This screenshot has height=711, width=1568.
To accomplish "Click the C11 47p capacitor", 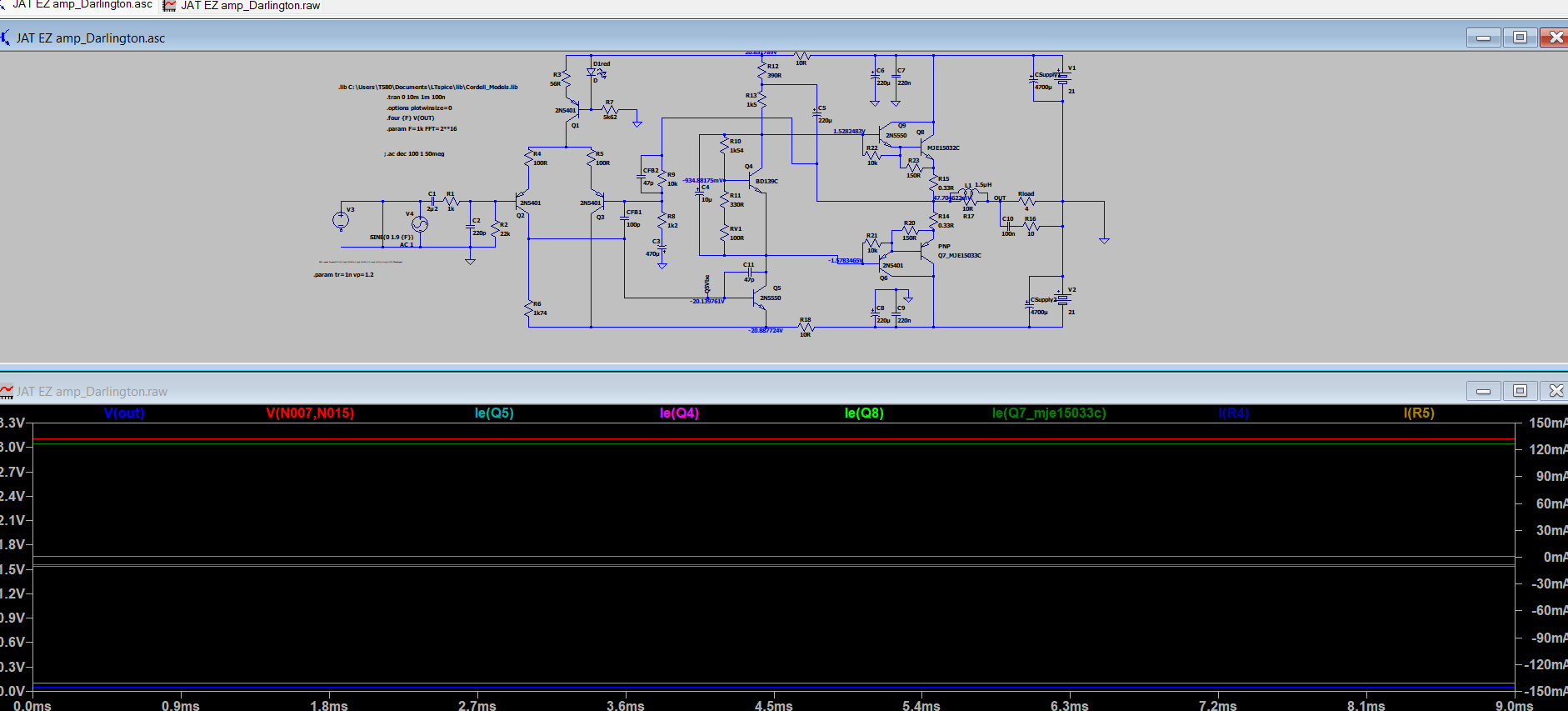I will pyautogui.click(x=749, y=272).
